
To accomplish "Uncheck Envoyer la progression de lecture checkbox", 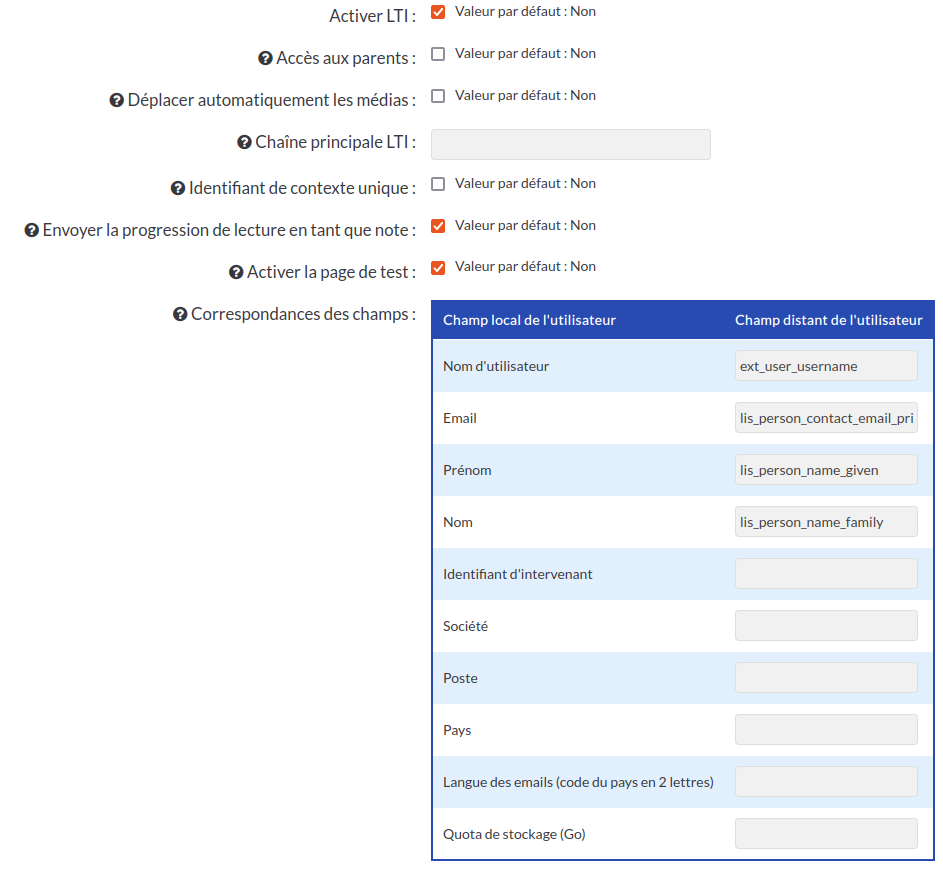I will [438, 226].
